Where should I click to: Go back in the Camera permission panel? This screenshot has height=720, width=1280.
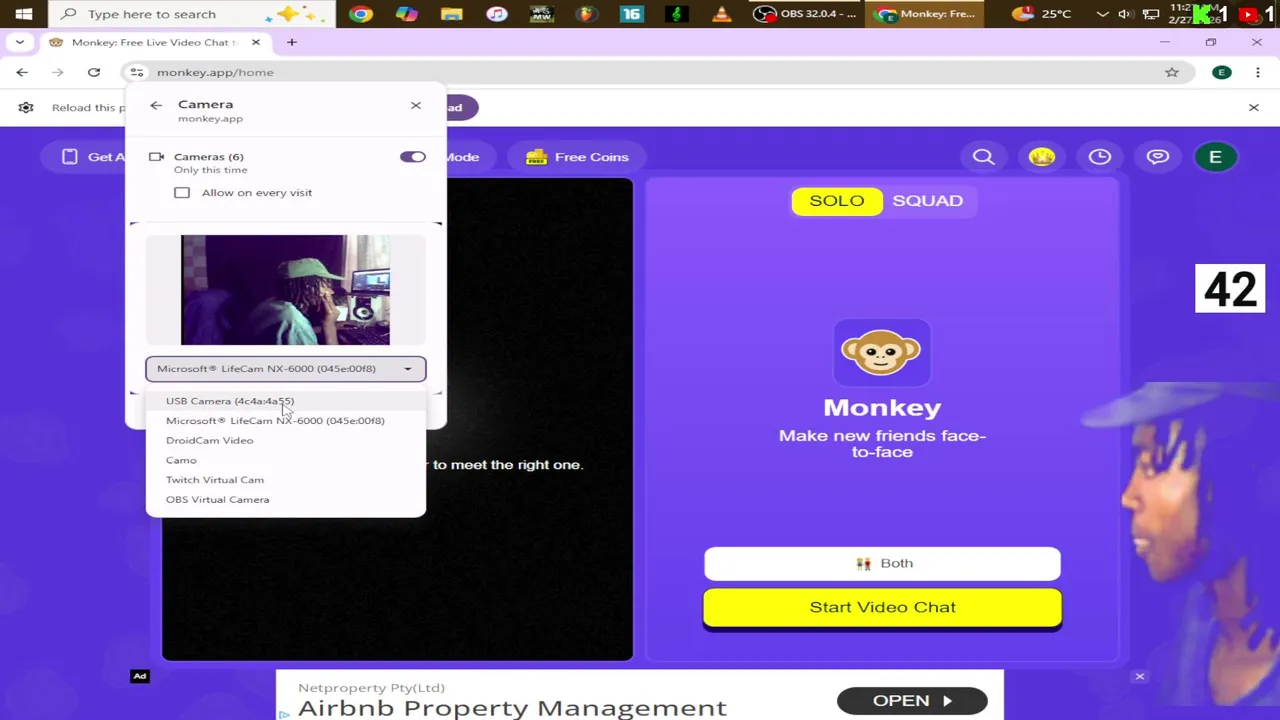[x=156, y=105]
